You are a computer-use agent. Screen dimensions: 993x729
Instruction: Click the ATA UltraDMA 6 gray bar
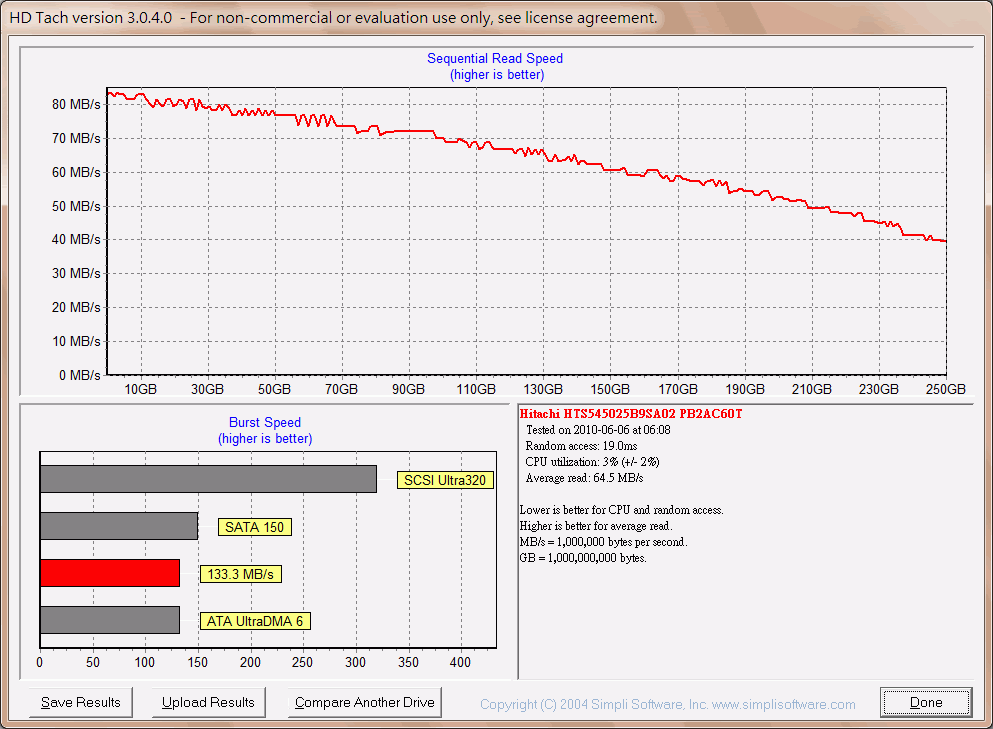click(110, 619)
